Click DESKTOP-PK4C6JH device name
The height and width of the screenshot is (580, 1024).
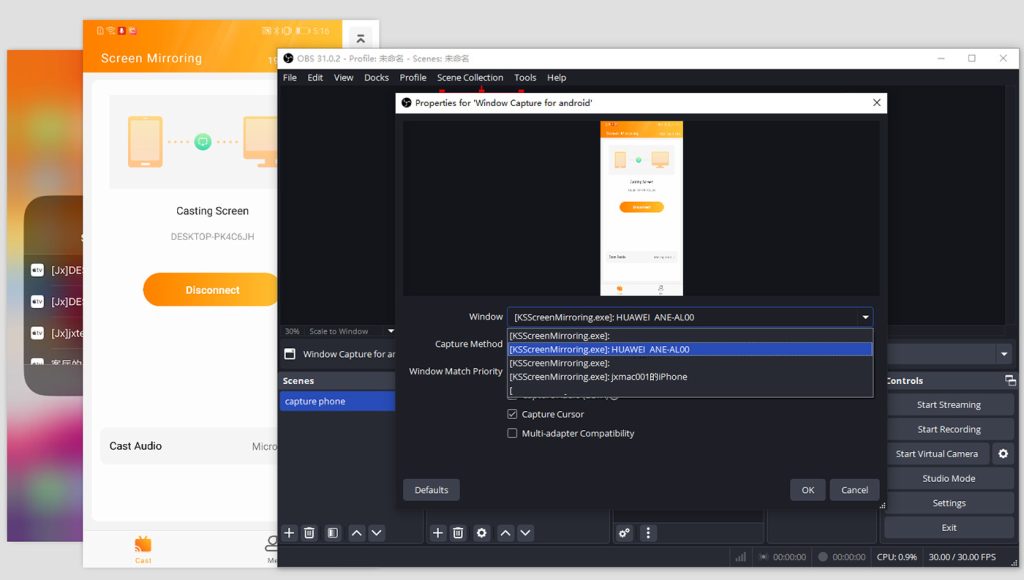[x=212, y=236]
